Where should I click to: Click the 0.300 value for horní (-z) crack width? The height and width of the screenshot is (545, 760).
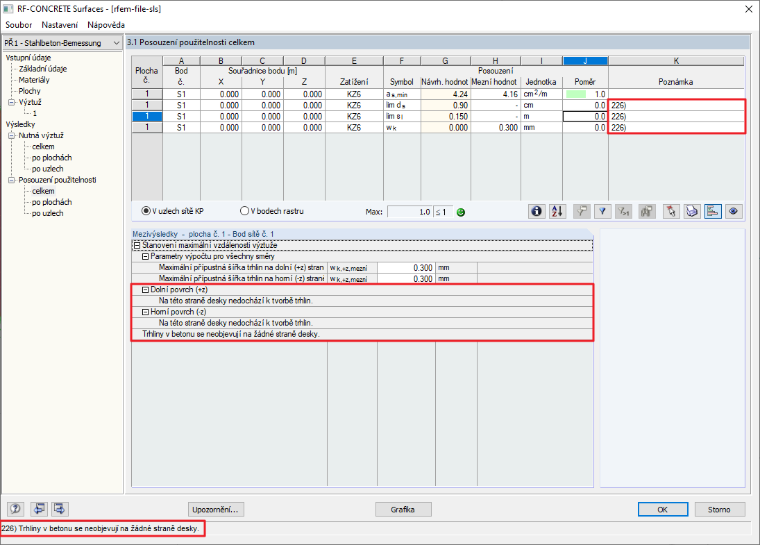point(406,279)
